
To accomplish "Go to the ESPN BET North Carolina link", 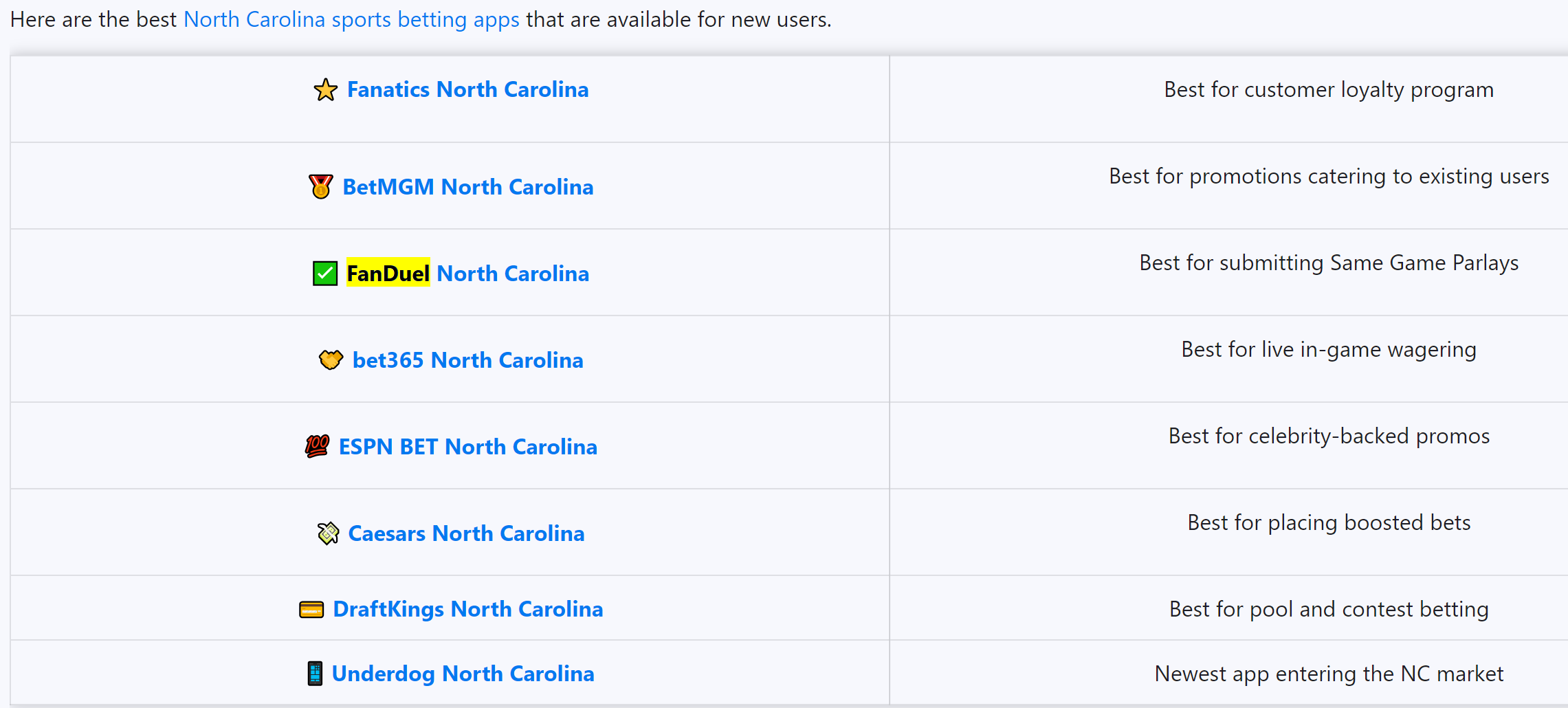I will pyautogui.click(x=467, y=447).
